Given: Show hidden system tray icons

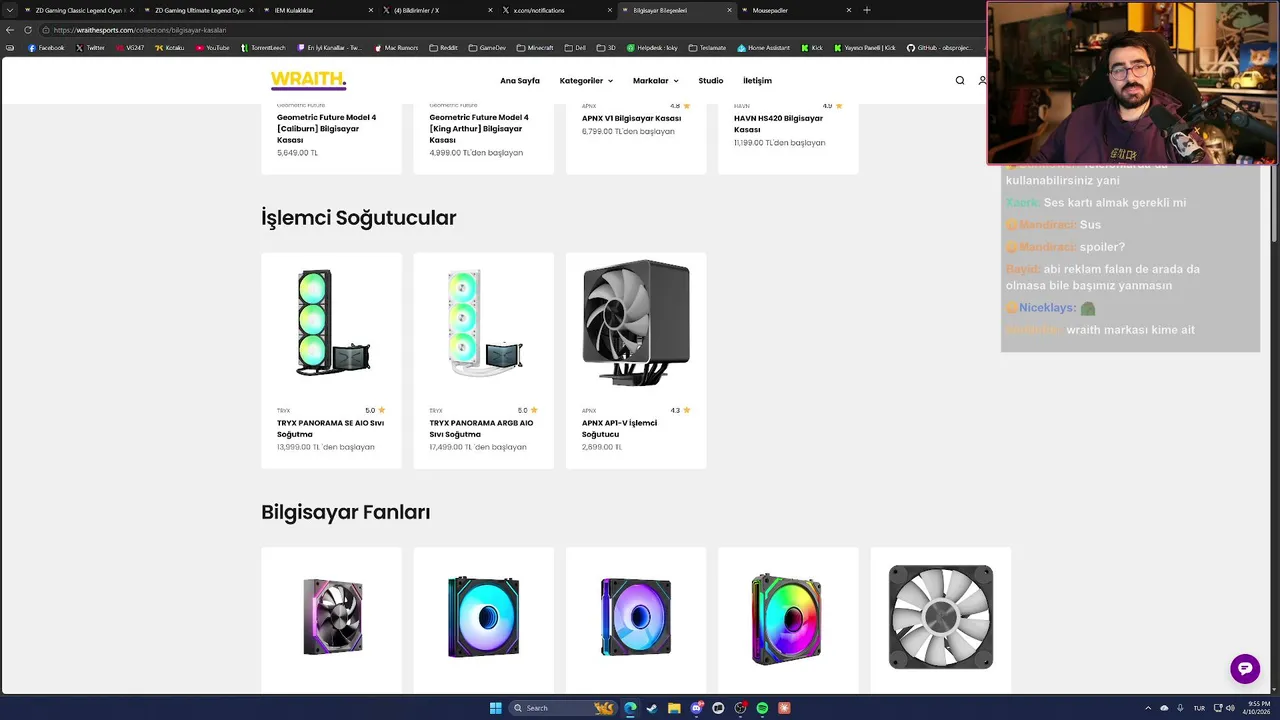Looking at the screenshot, I should [1148, 708].
